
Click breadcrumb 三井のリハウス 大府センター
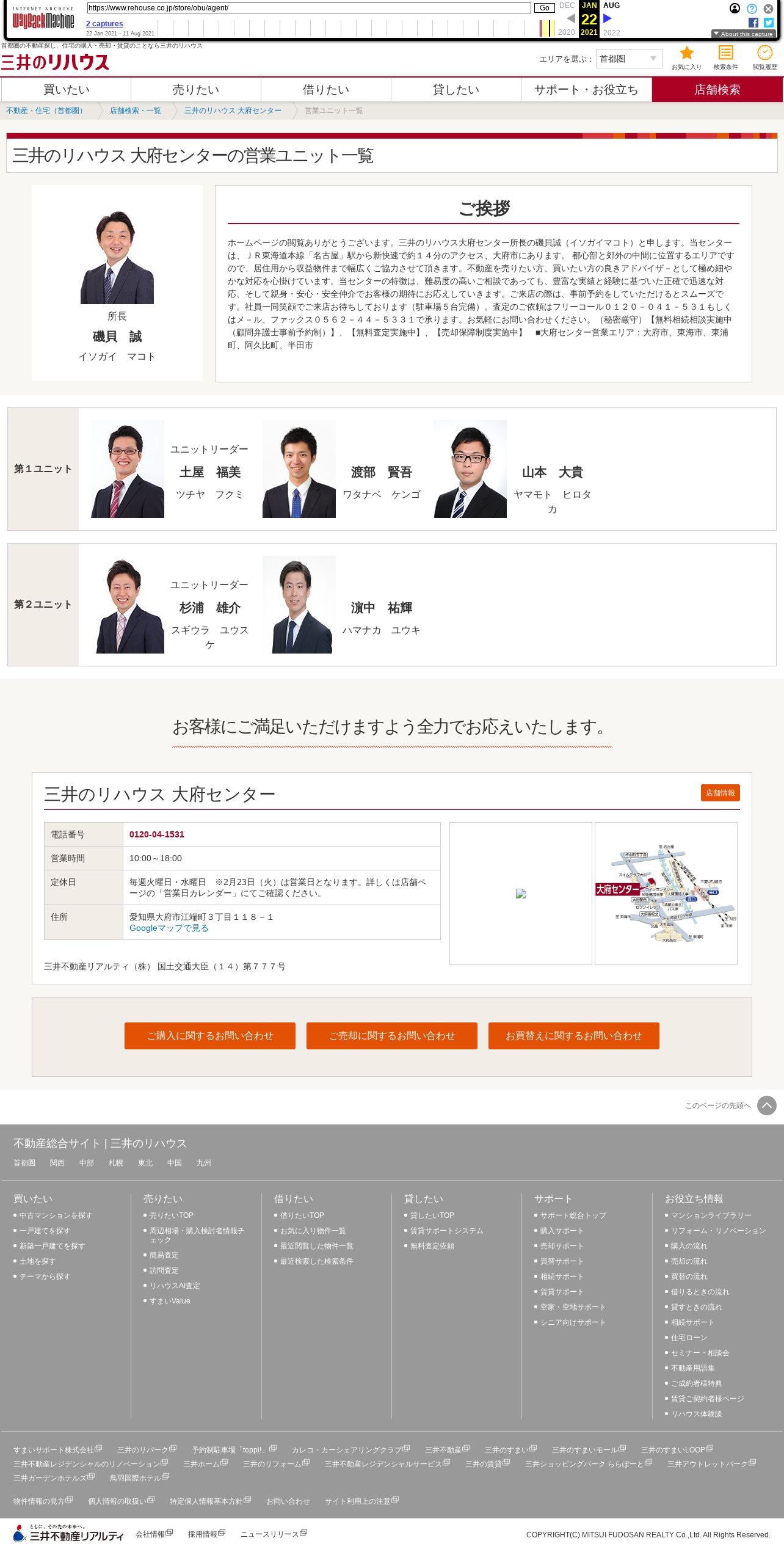(x=233, y=111)
